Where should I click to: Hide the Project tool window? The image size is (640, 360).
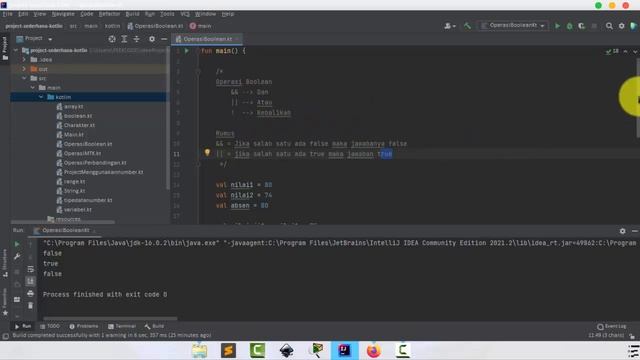(164, 39)
